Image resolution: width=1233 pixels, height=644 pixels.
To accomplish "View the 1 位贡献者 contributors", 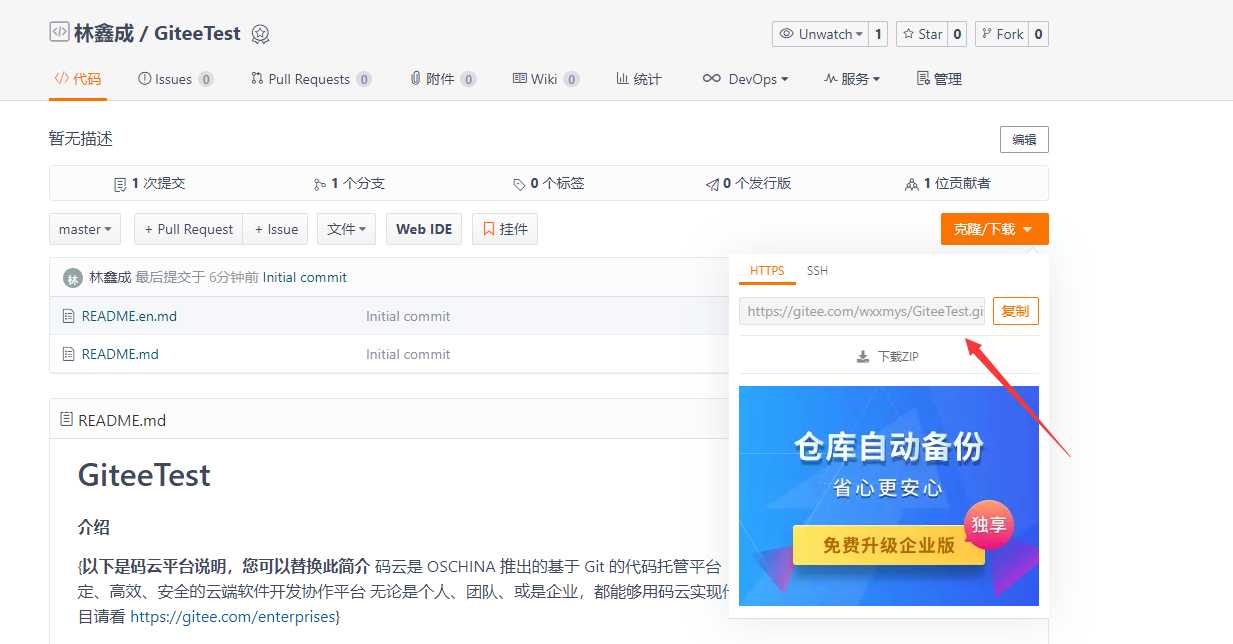I will 947,184.
